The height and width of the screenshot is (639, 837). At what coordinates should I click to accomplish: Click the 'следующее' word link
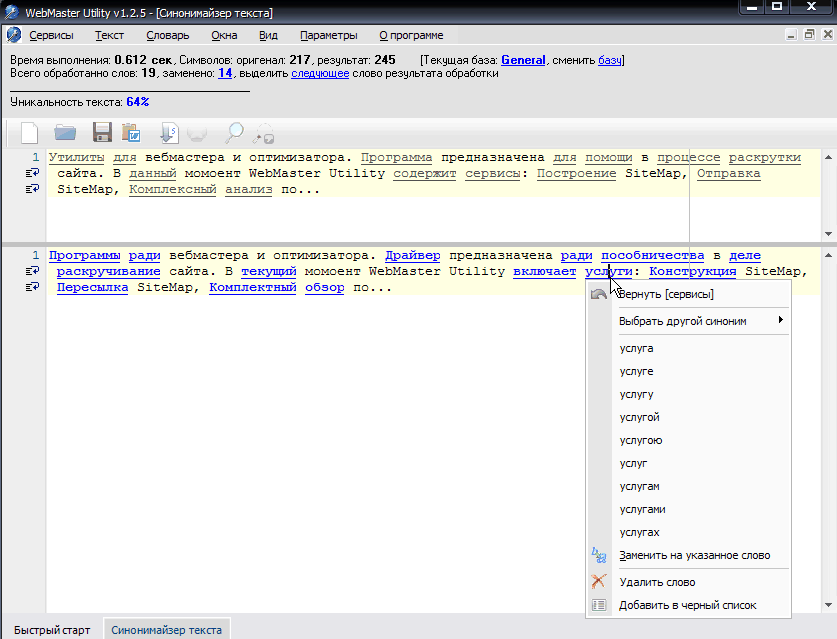click(320, 73)
